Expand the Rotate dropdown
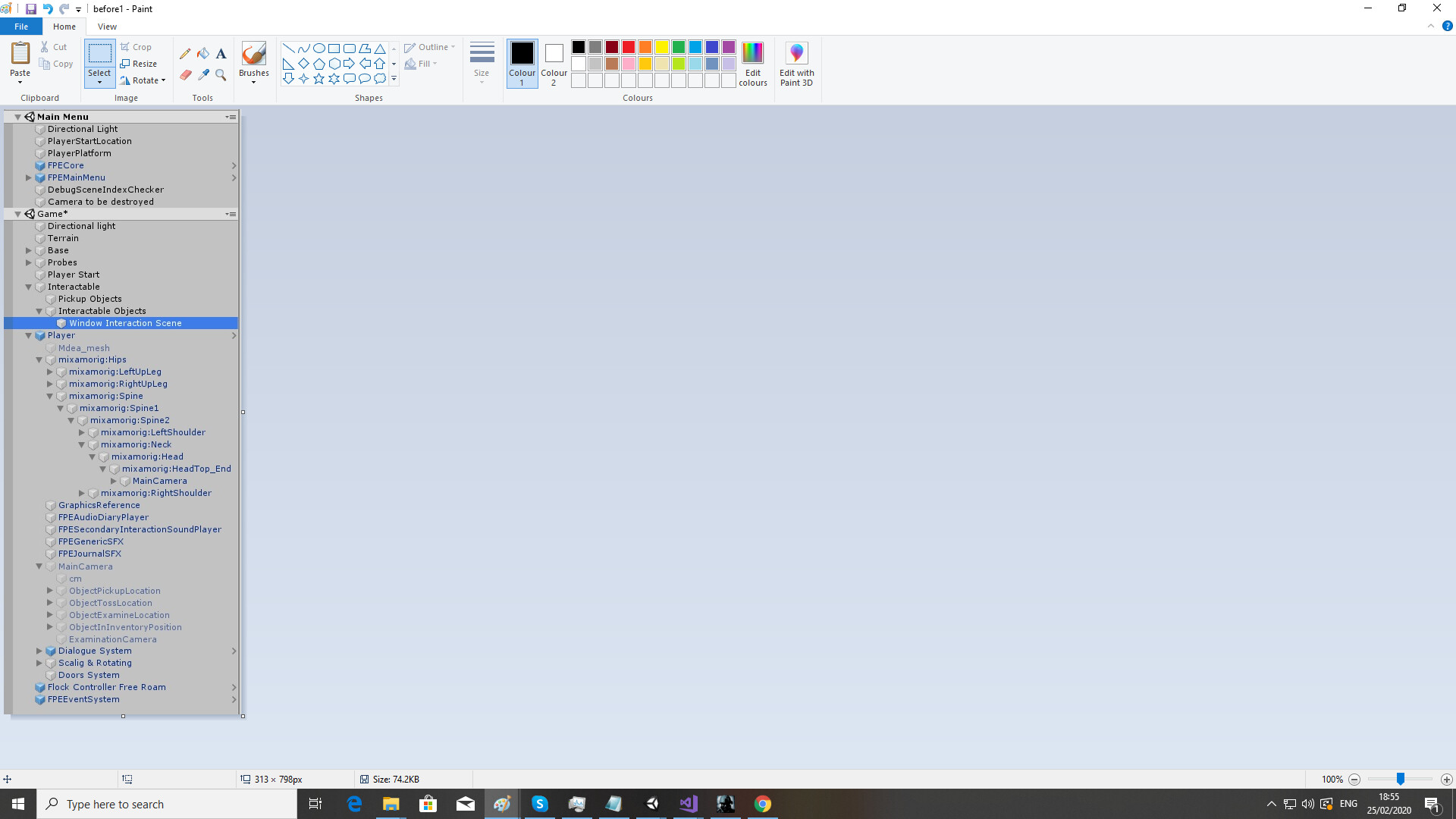 [163, 80]
